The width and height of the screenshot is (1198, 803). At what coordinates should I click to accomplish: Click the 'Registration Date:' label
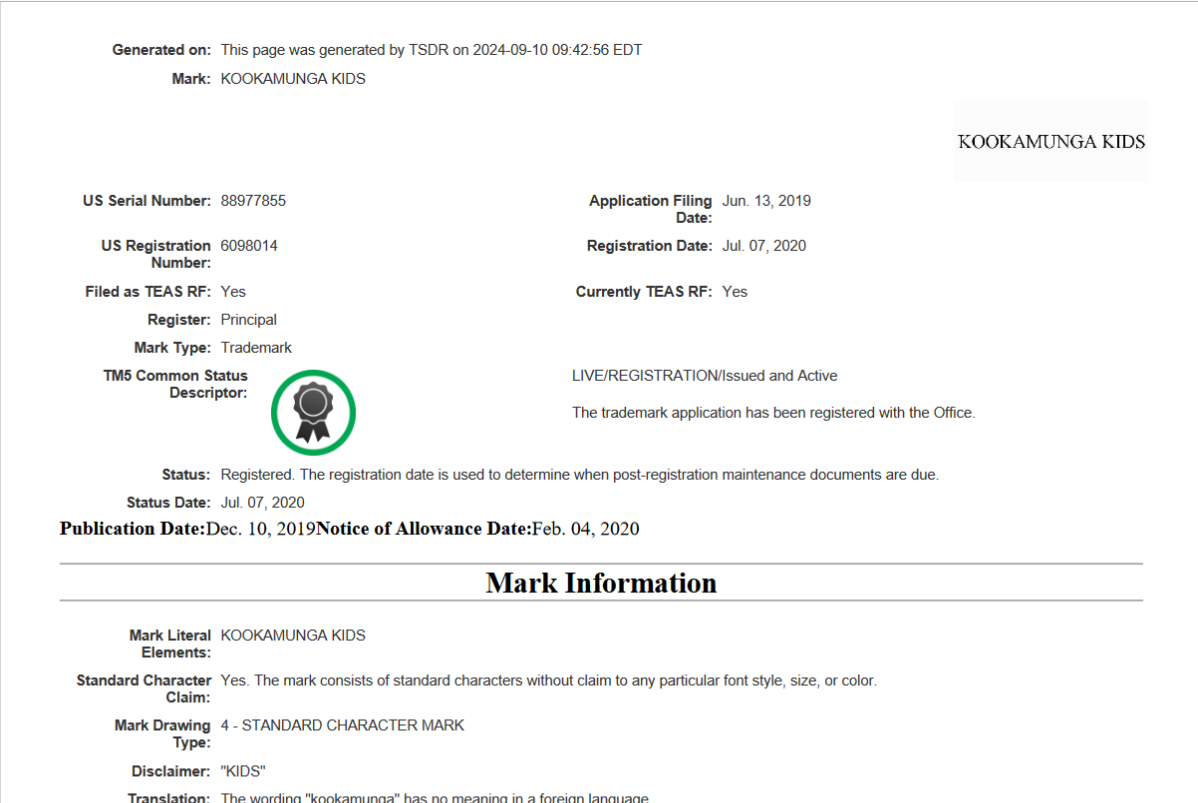(x=649, y=246)
